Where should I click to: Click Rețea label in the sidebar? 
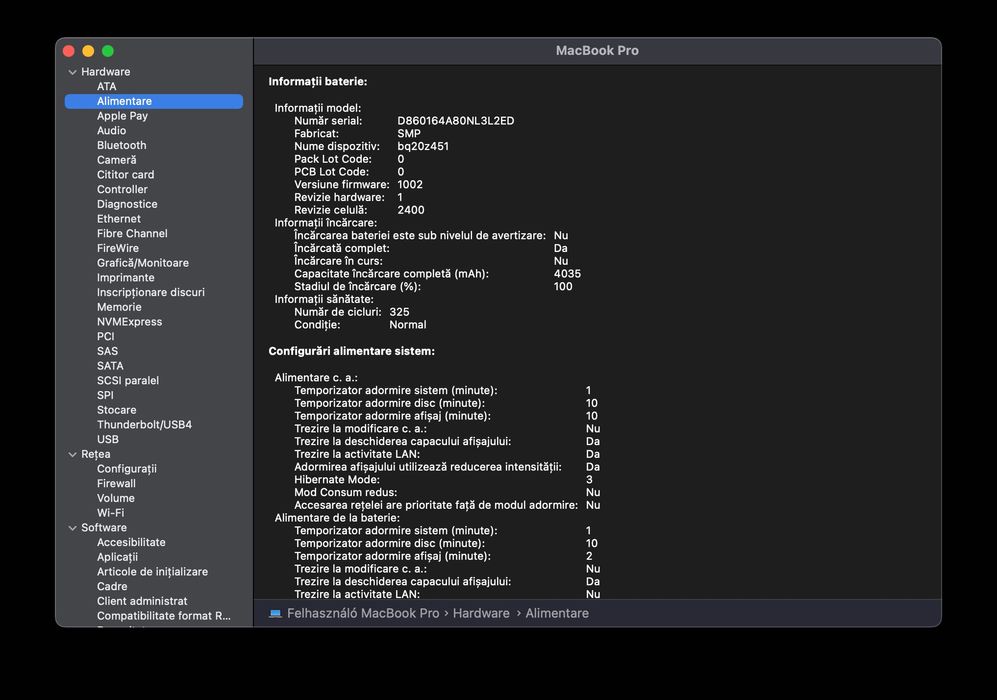(95, 455)
